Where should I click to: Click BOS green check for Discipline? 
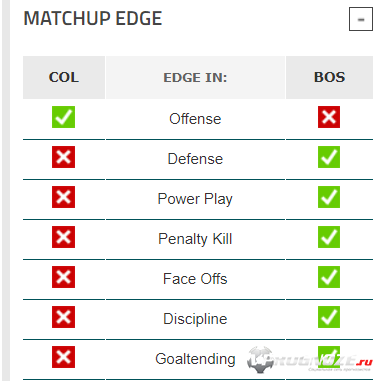[x=329, y=317]
